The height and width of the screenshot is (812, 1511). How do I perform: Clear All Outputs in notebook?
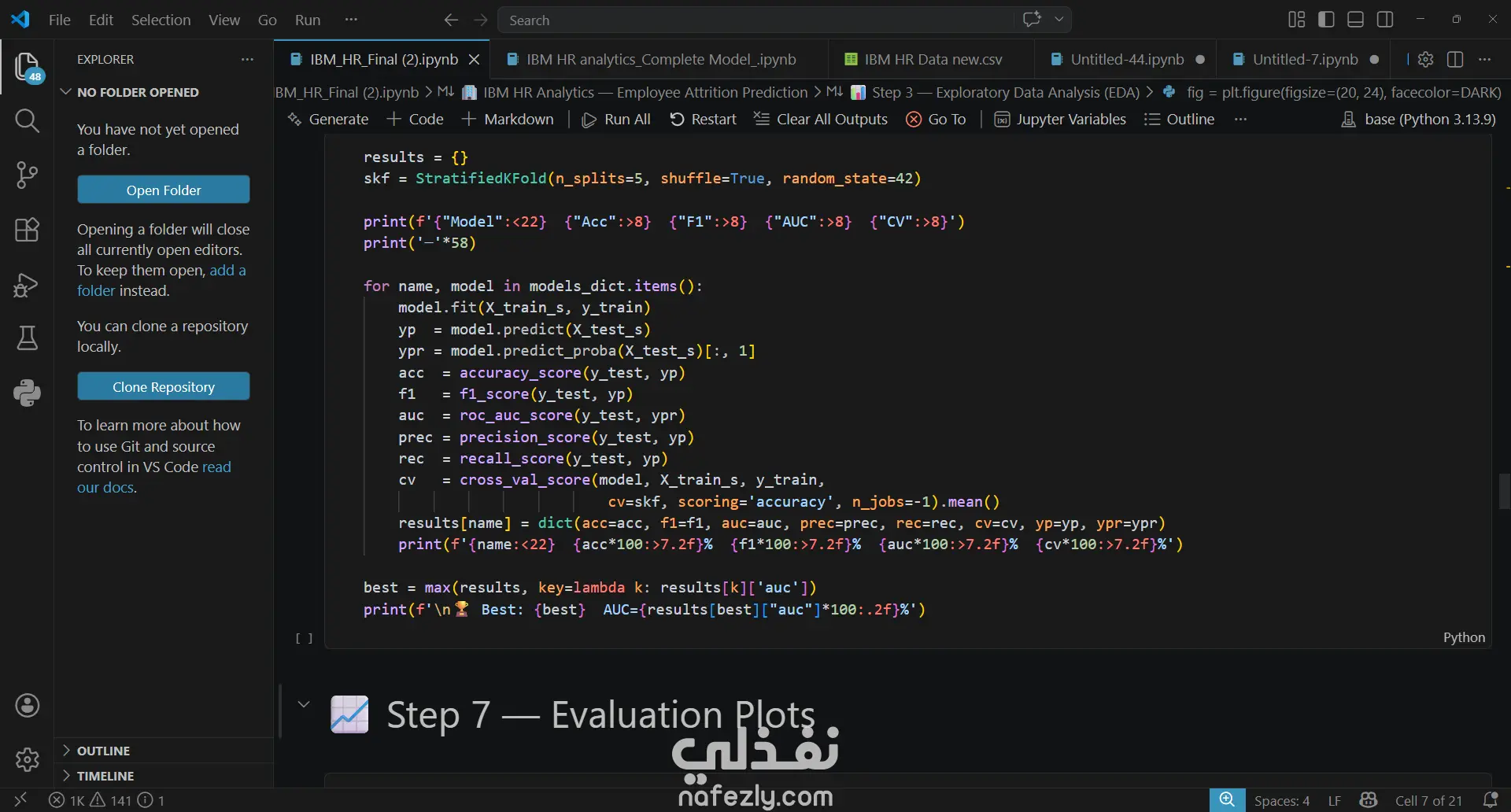coord(821,119)
